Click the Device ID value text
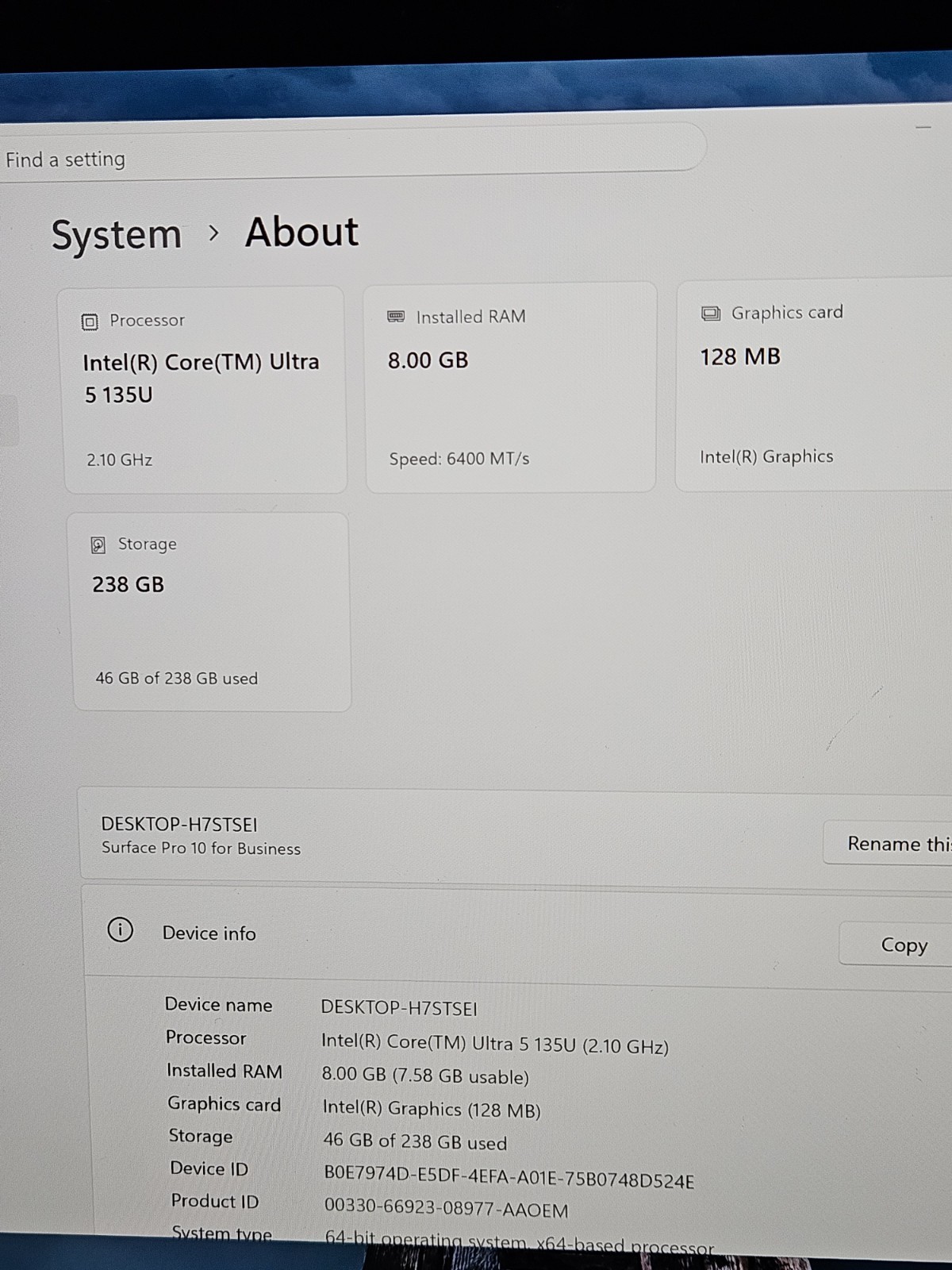This screenshot has height=1270, width=952. point(509,1178)
